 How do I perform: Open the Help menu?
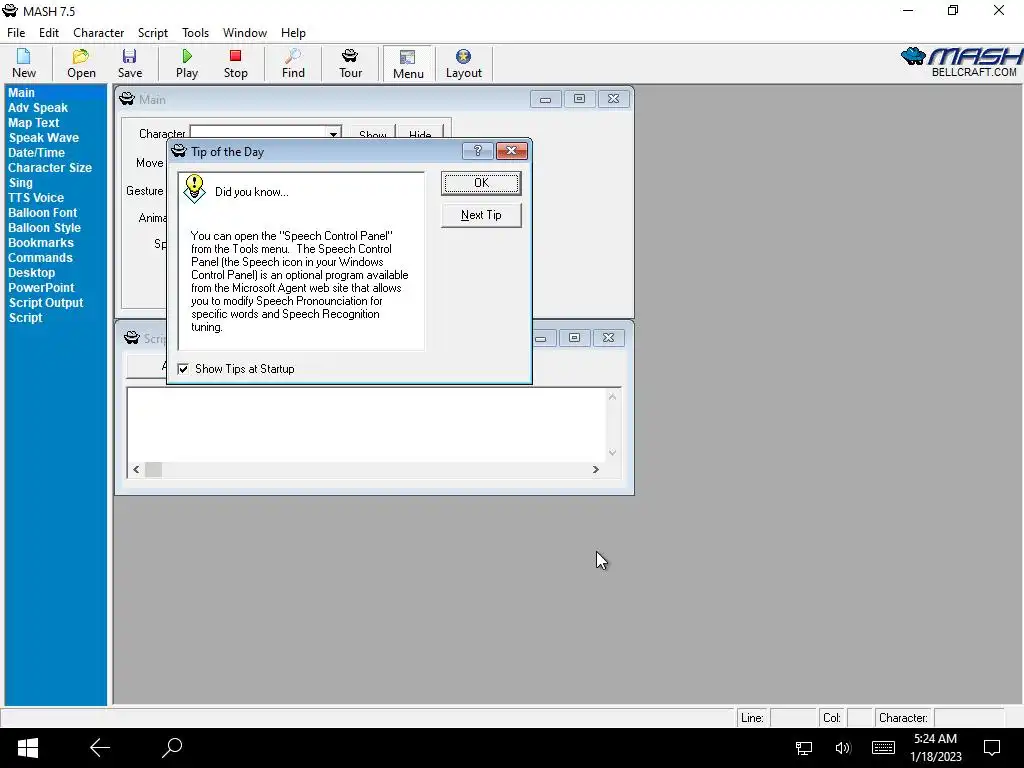click(x=293, y=33)
